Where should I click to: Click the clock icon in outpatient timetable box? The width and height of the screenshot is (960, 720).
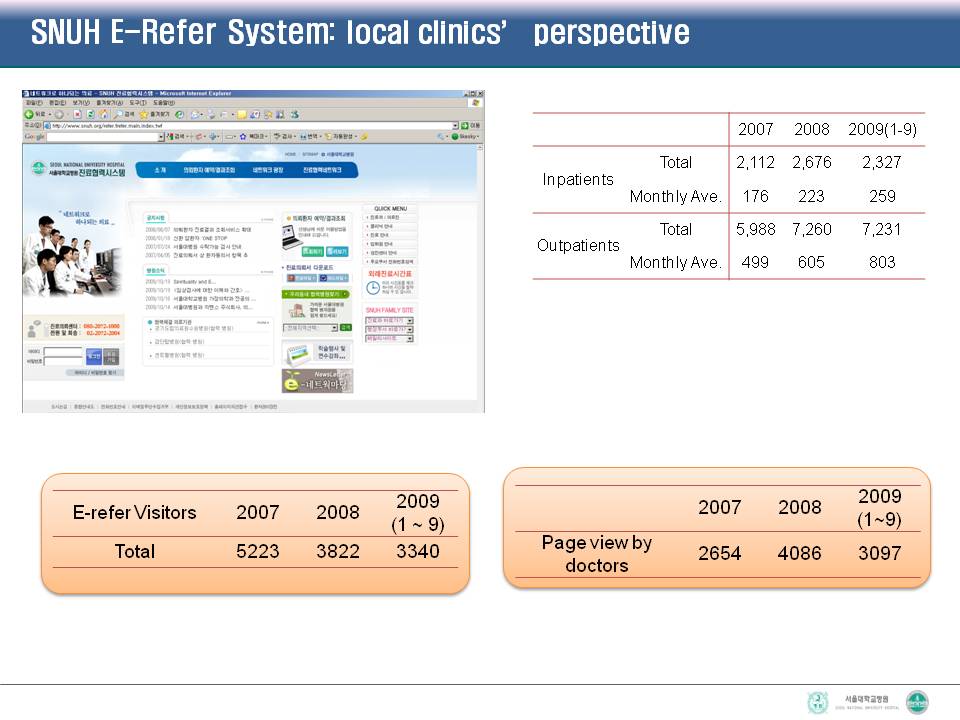373,288
